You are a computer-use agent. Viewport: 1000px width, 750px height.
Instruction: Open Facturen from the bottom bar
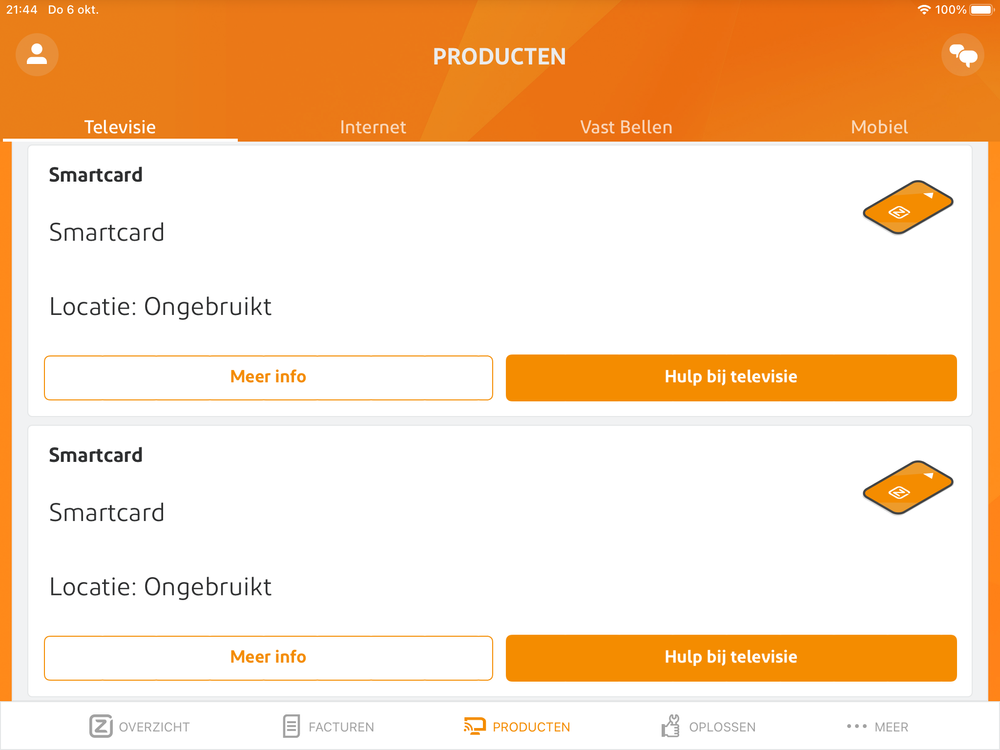[328, 727]
